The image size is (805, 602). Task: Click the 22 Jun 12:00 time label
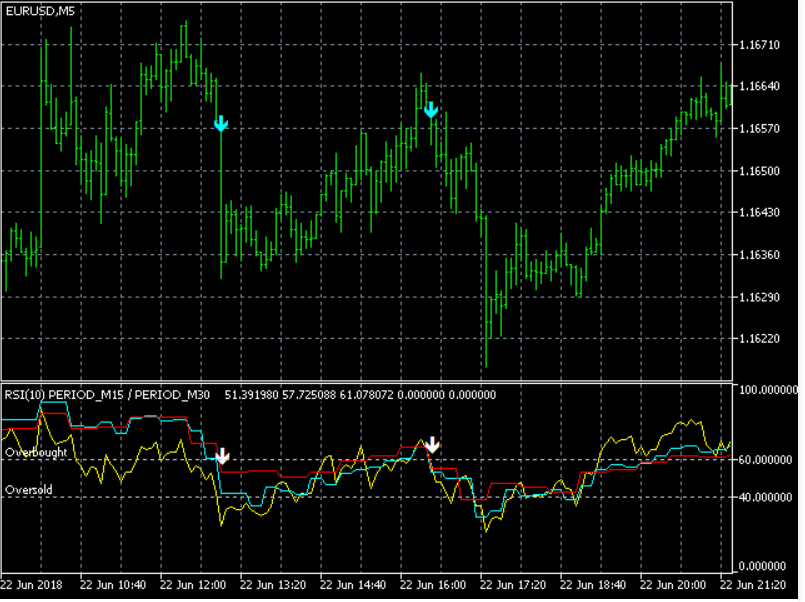click(193, 586)
